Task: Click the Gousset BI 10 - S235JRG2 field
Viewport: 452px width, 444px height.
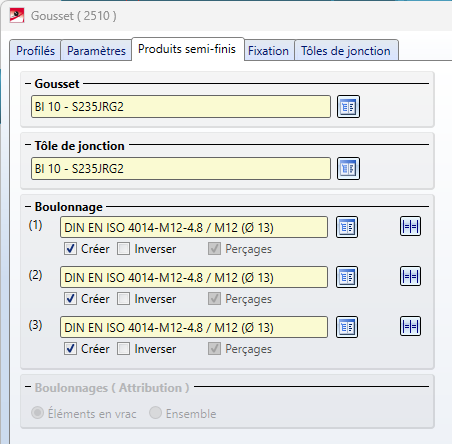Action: [181, 107]
